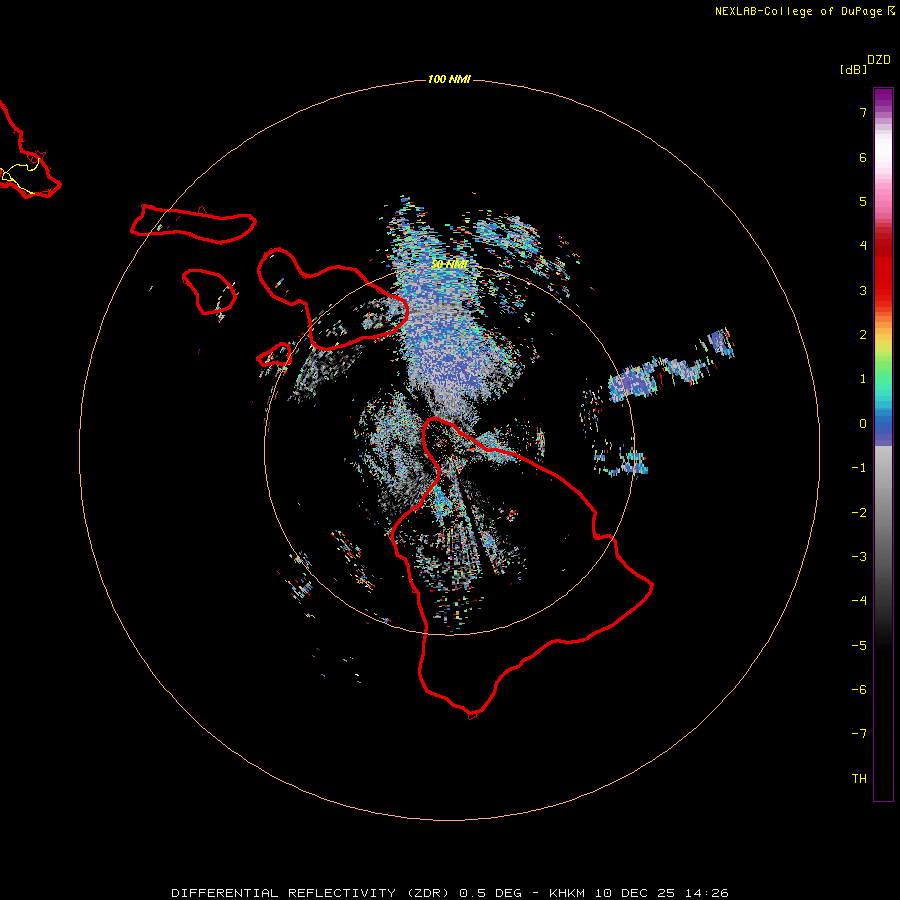Click the TH threshold label on legend
Image resolution: width=900 pixels, height=900 pixels.
click(859, 778)
